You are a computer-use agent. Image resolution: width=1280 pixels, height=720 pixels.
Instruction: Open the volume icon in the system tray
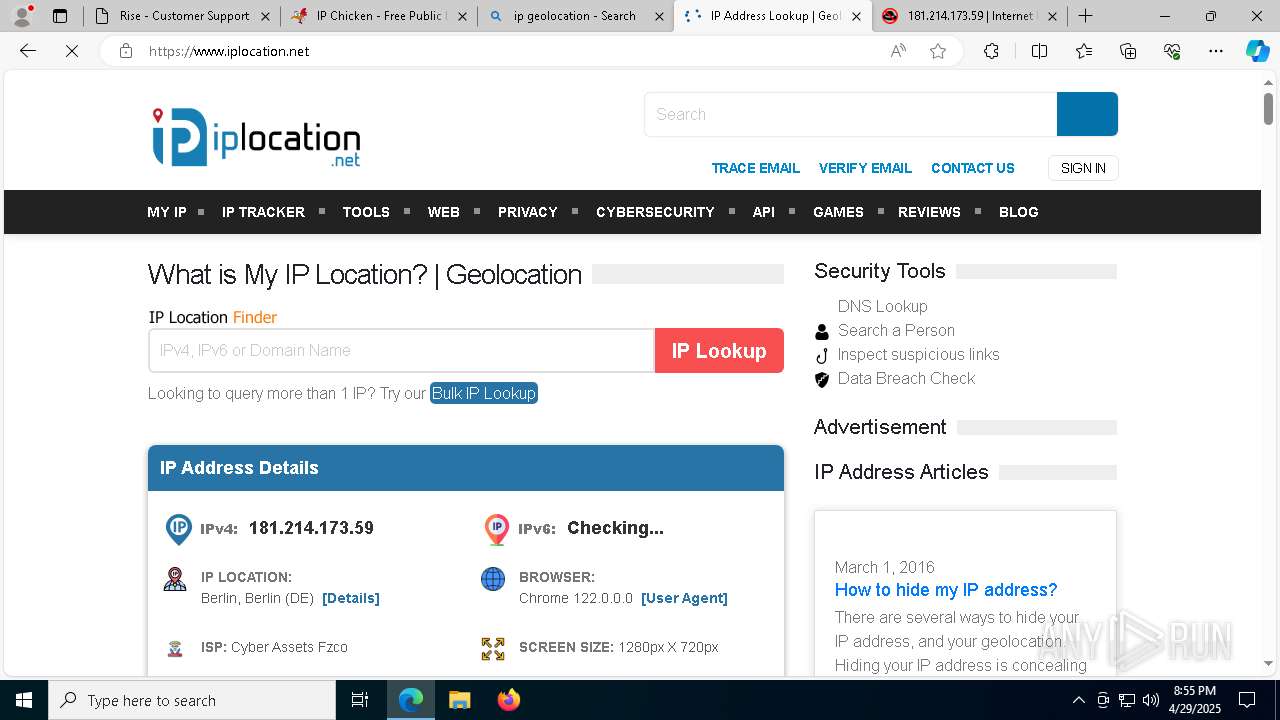tap(1150, 700)
